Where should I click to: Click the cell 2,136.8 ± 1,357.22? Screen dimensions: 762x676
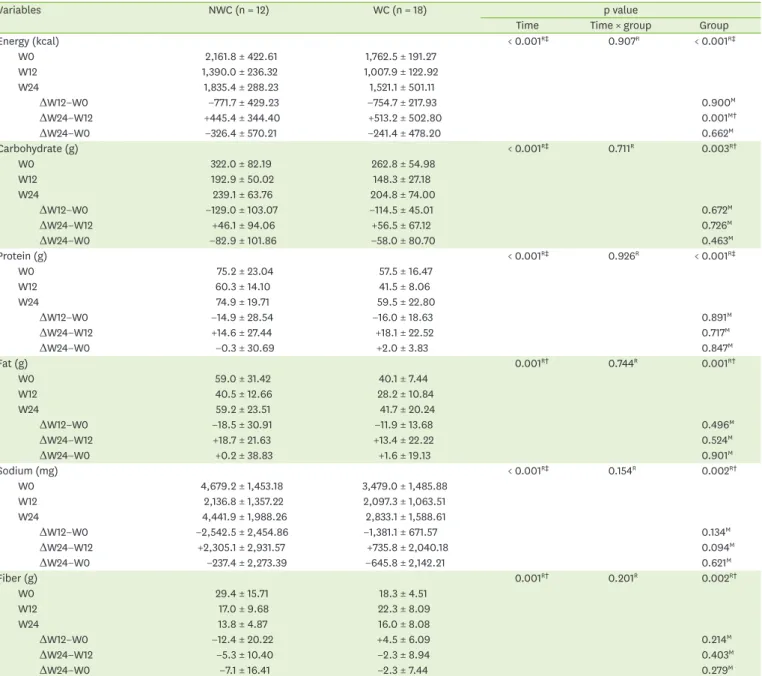point(243,502)
